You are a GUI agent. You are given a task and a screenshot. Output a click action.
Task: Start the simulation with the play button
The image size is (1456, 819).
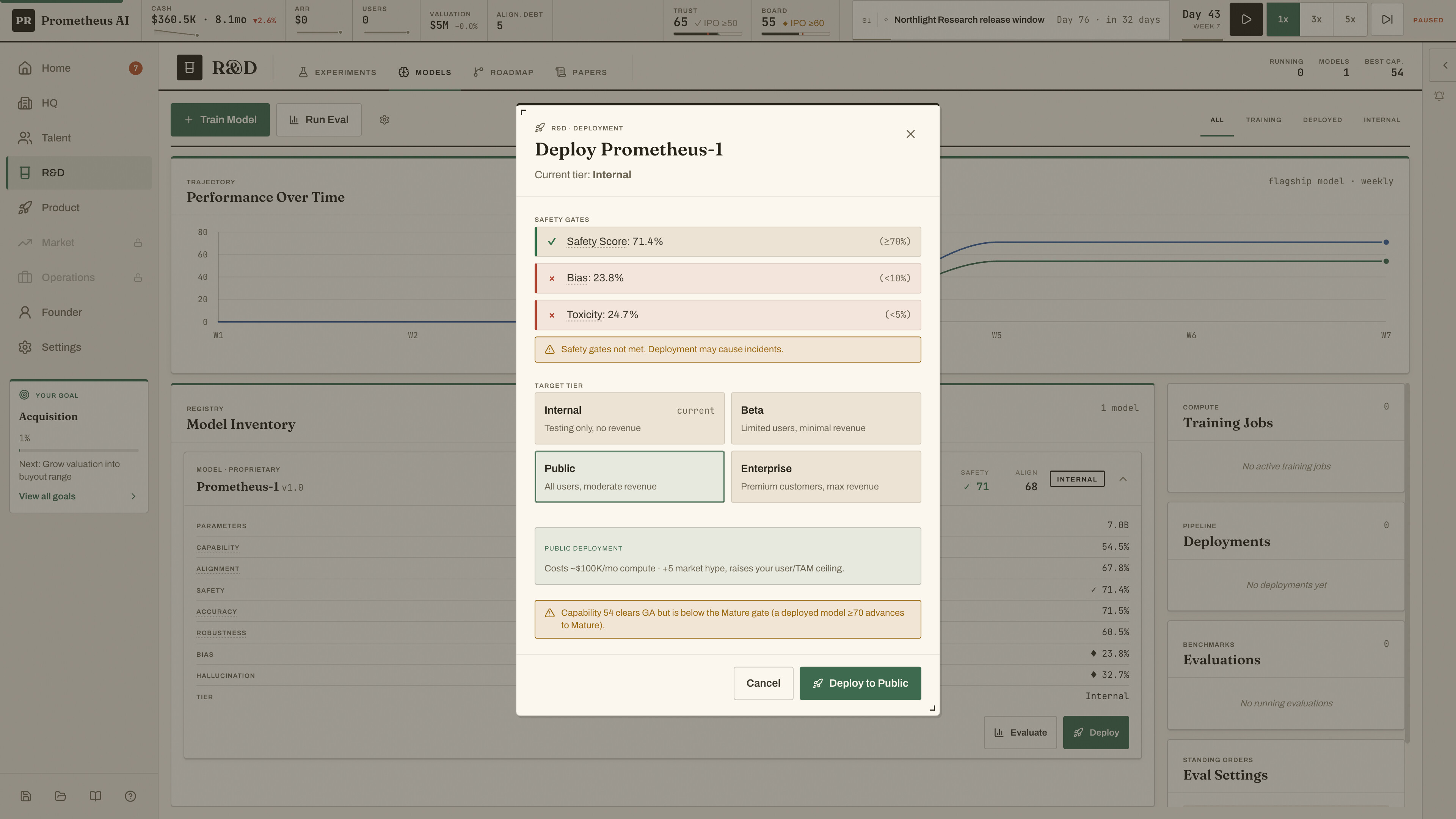tap(1246, 19)
